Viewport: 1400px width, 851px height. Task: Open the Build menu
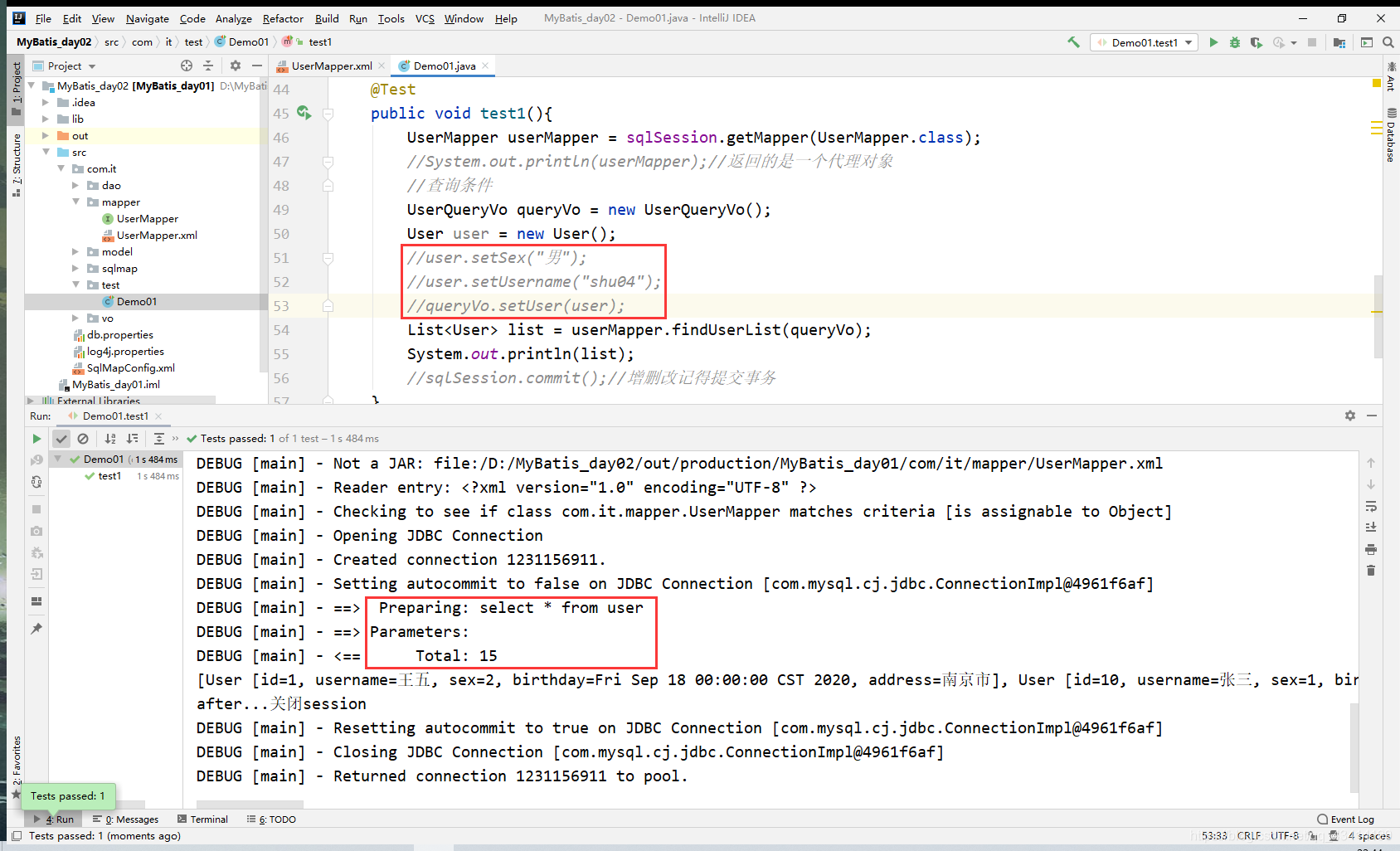[x=327, y=18]
